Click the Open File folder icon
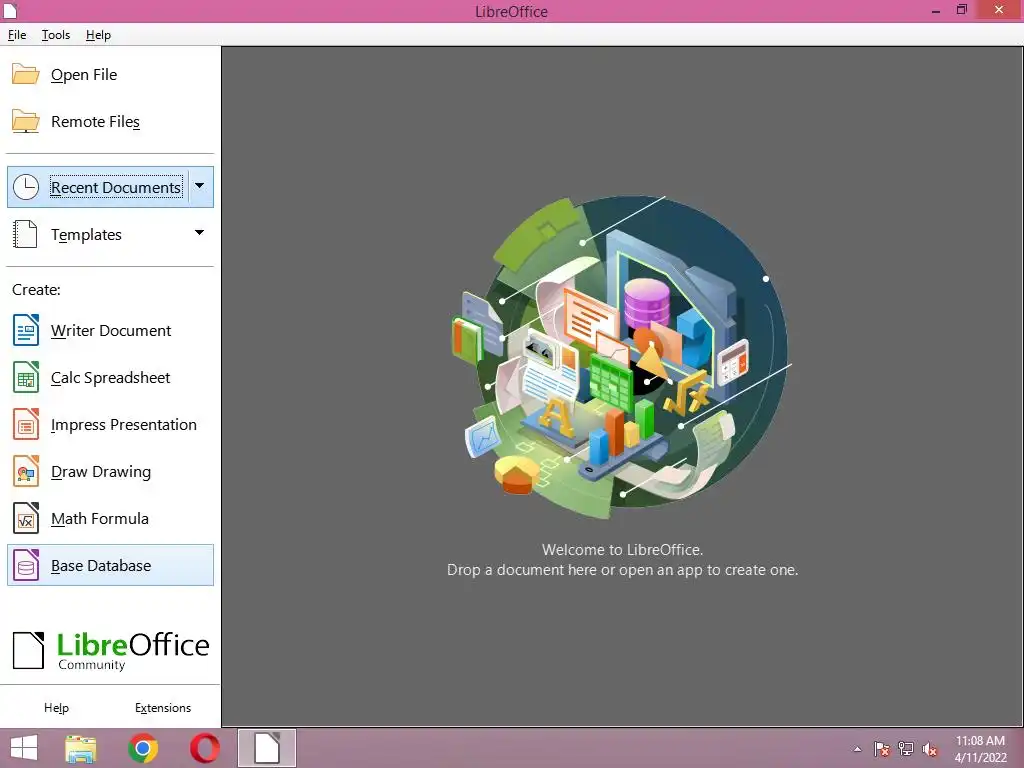Image resolution: width=1024 pixels, height=768 pixels. [25, 74]
